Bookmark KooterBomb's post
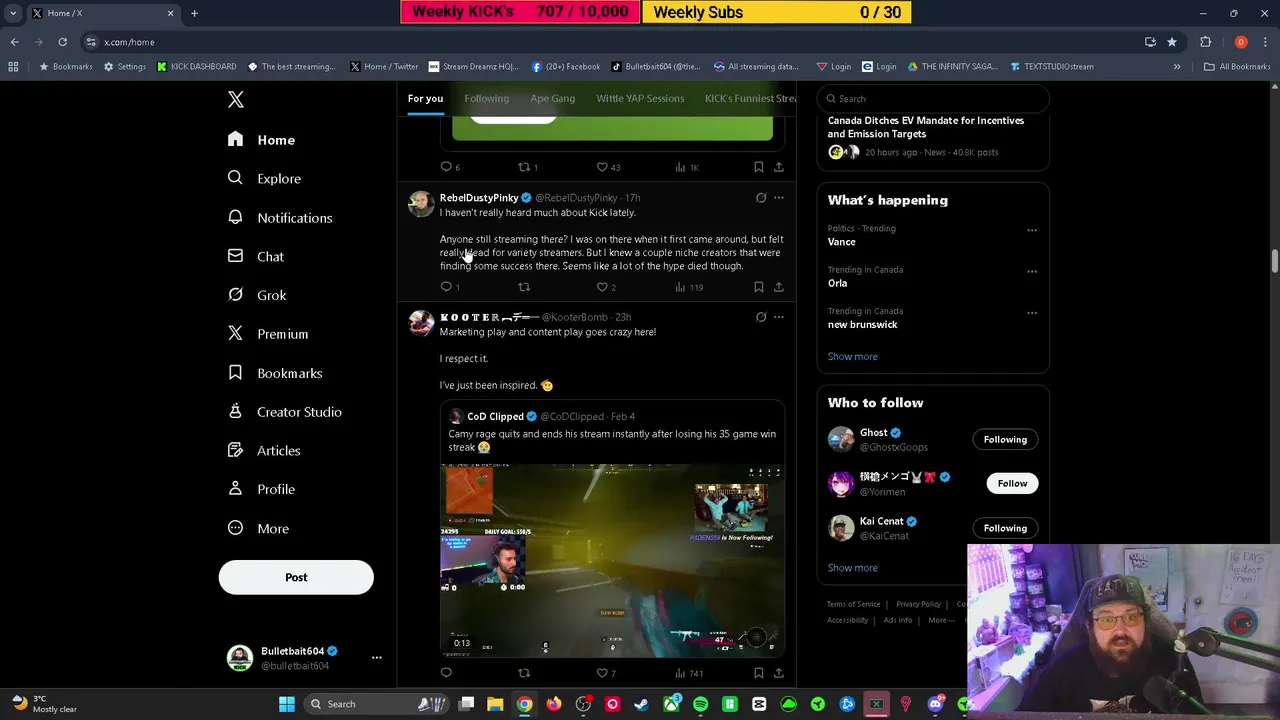 pyautogui.click(x=758, y=673)
